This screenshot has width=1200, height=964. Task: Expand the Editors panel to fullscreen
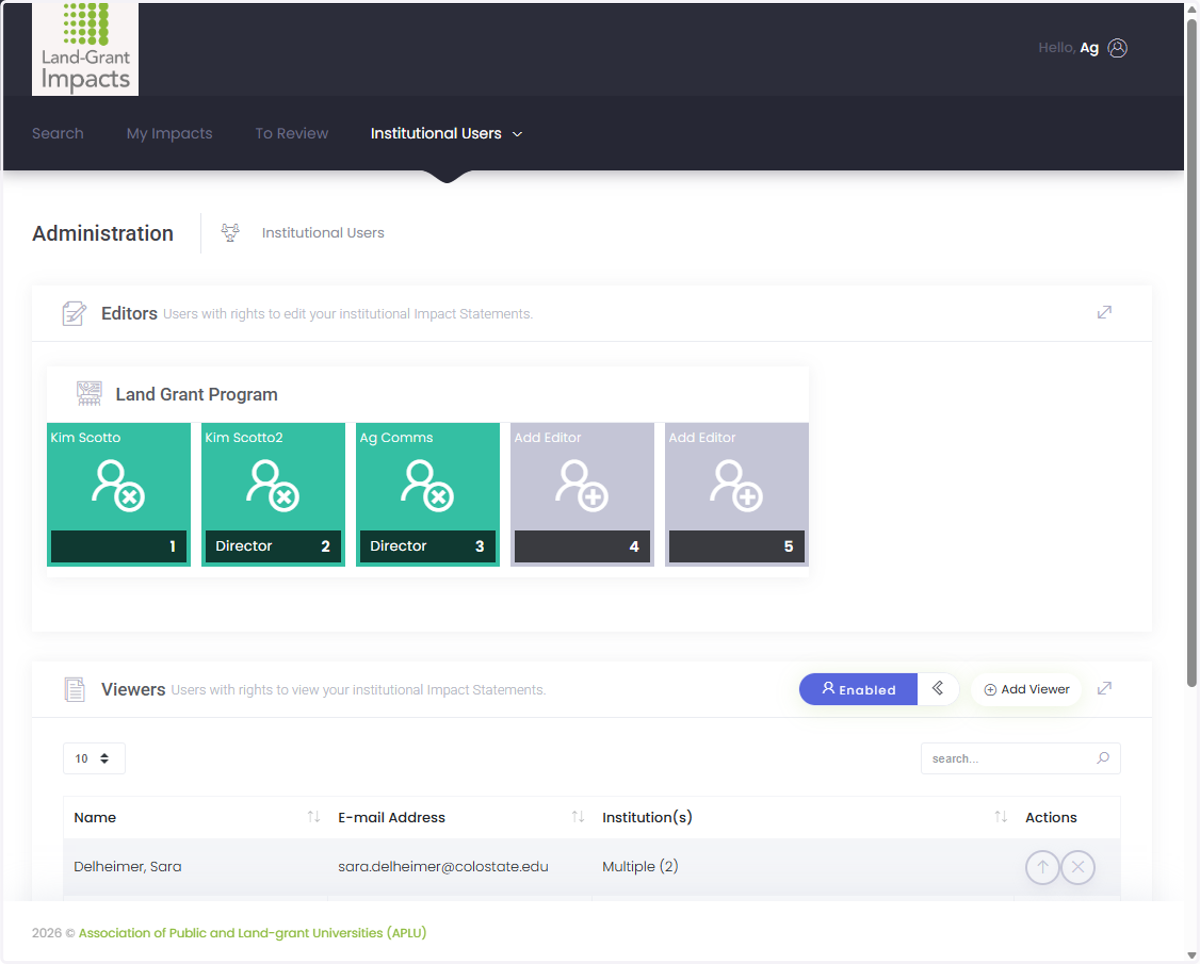tap(1104, 312)
